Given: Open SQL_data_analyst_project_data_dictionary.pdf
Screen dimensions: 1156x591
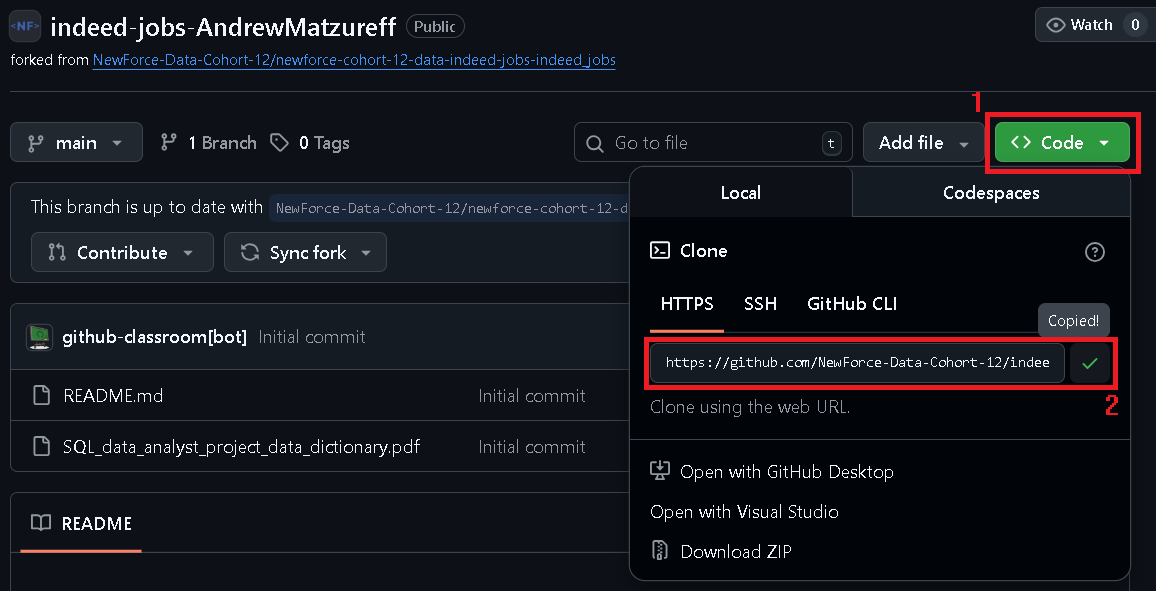Looking at the screenshot, I should tap(242, 447).
